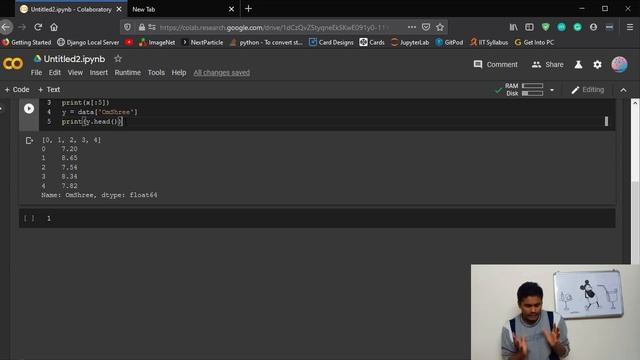The width and height of the screenshot is (640, 360).
Task: Click the empty cell's run brackets
Action: coord(29,218)
